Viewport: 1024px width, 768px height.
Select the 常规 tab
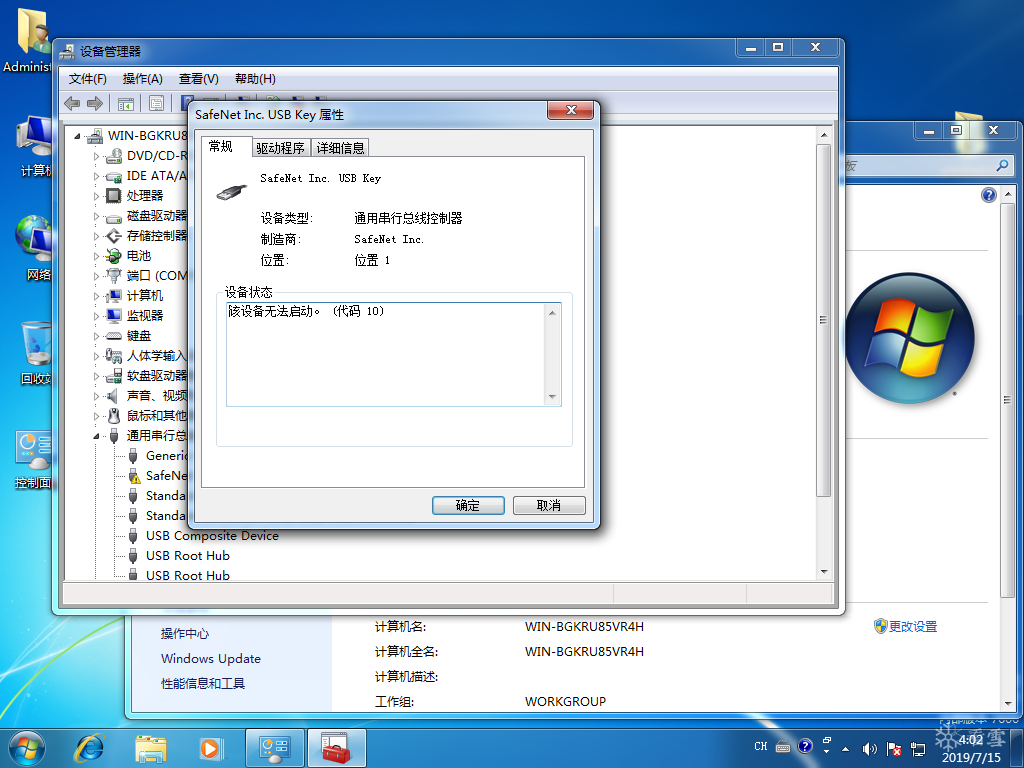pos(221,147)
